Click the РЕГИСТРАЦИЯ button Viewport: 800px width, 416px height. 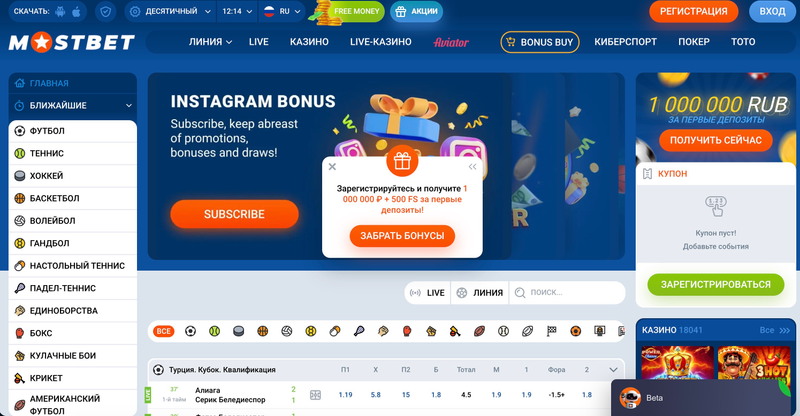(x=693, y=11)
